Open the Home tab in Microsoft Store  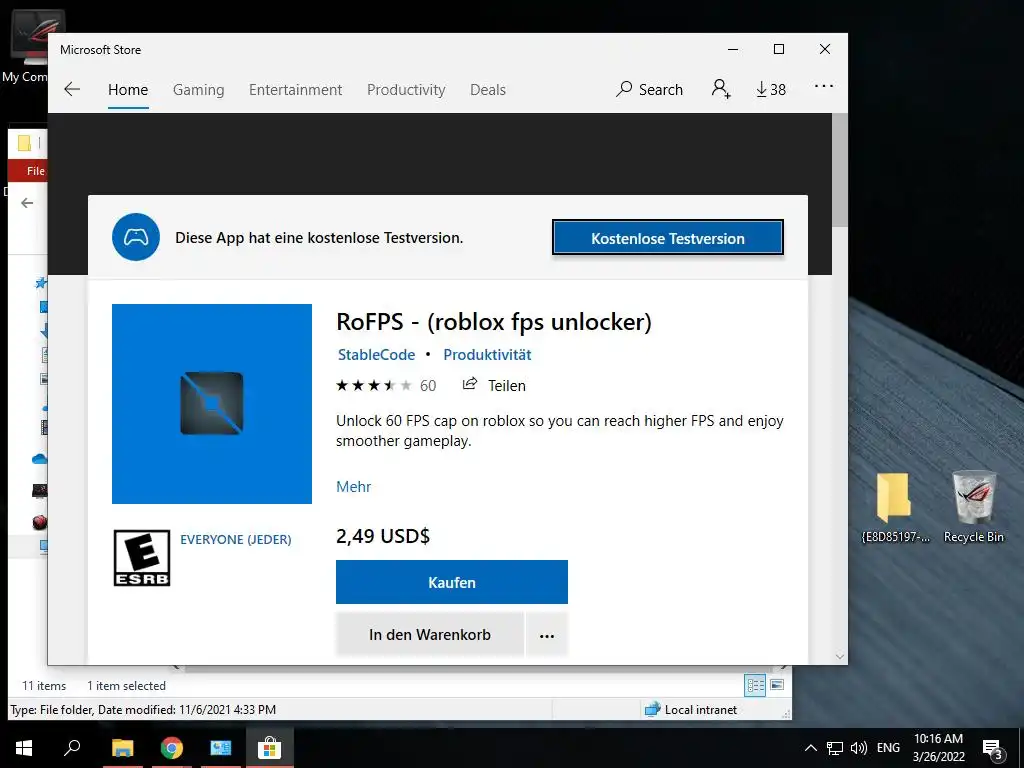tap(128, 89)
